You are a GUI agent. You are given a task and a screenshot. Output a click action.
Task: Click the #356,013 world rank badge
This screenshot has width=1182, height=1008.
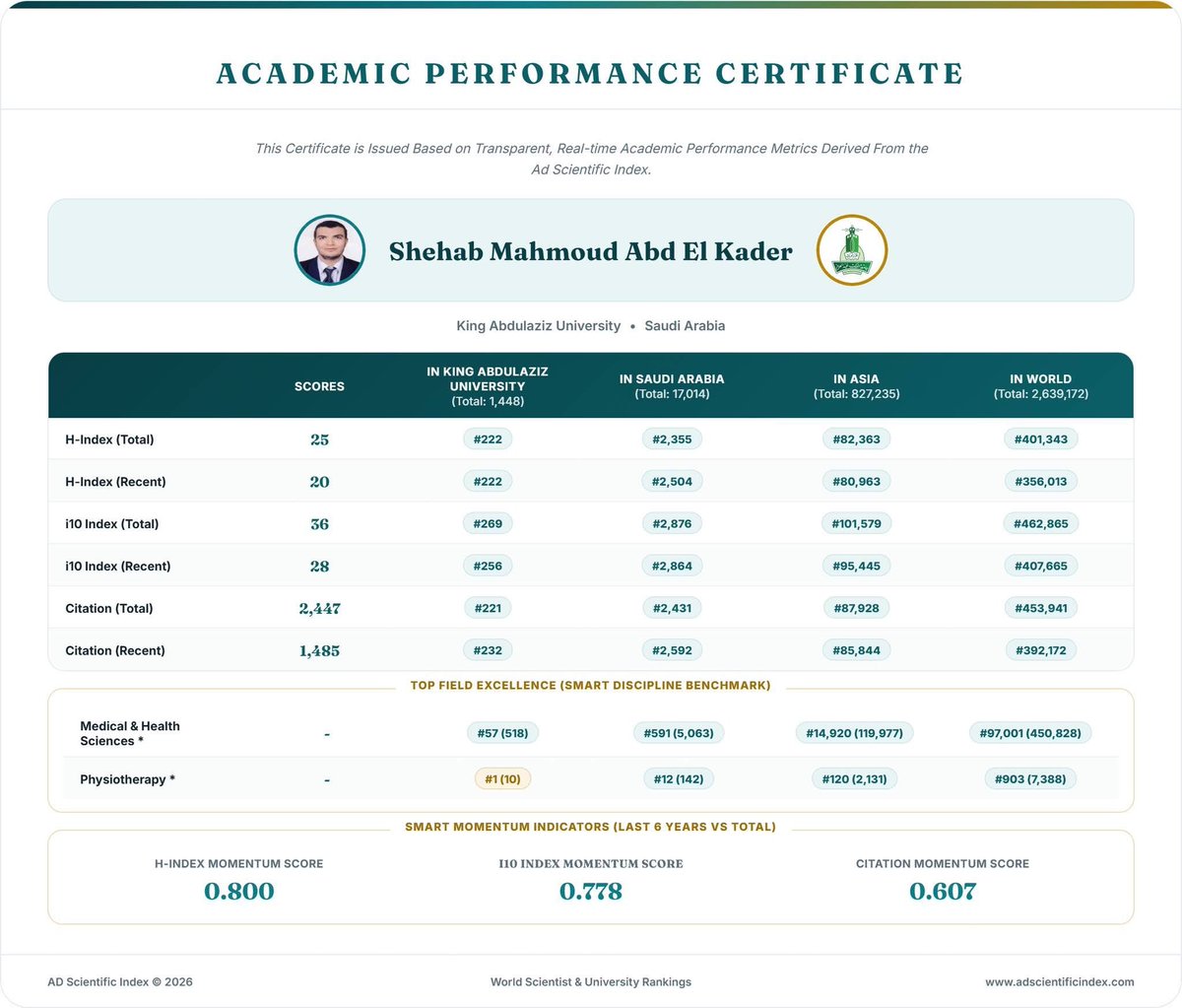point(1041,482)
